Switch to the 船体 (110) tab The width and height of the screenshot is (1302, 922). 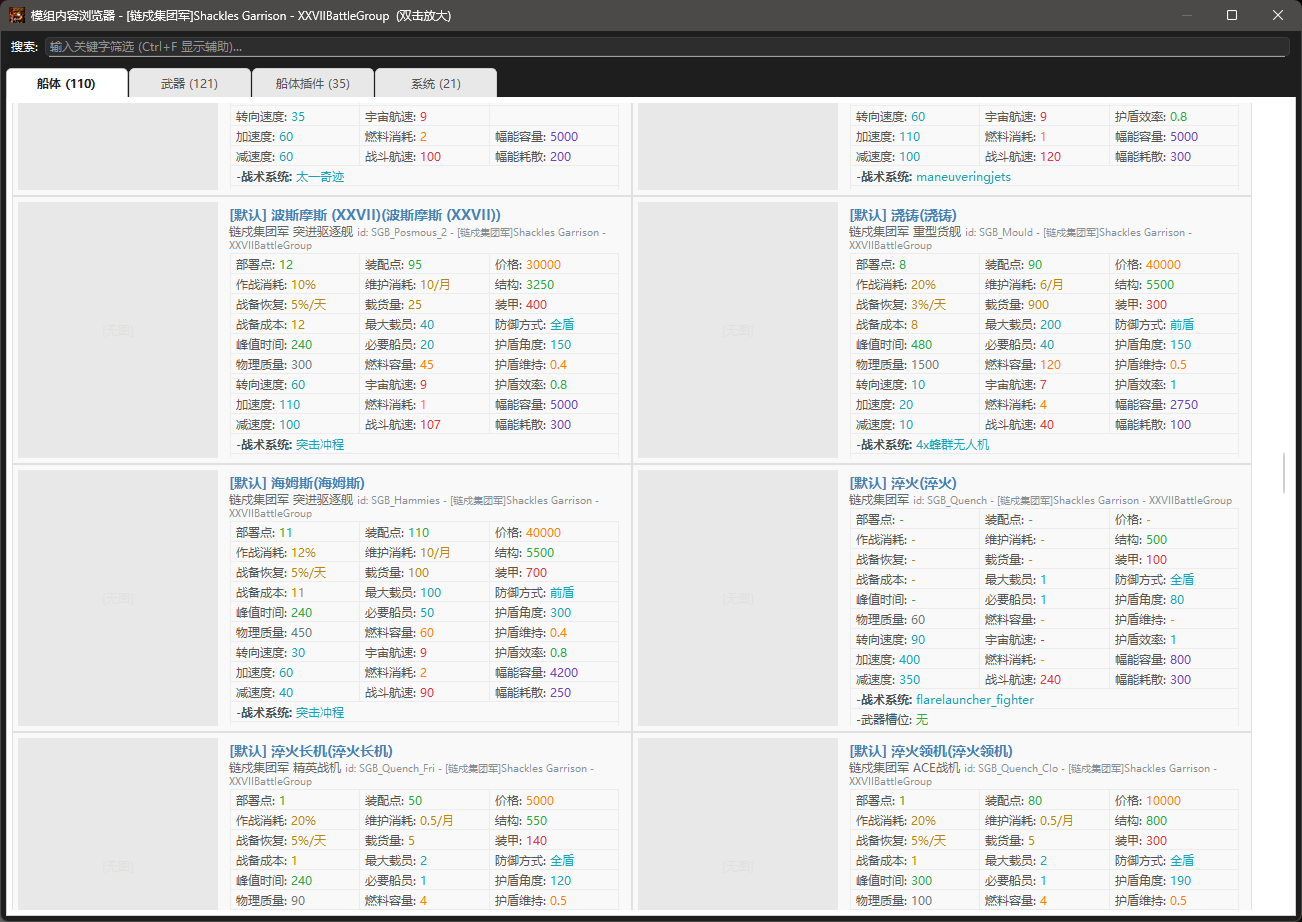pyautogui.click(x=66, y=84)
